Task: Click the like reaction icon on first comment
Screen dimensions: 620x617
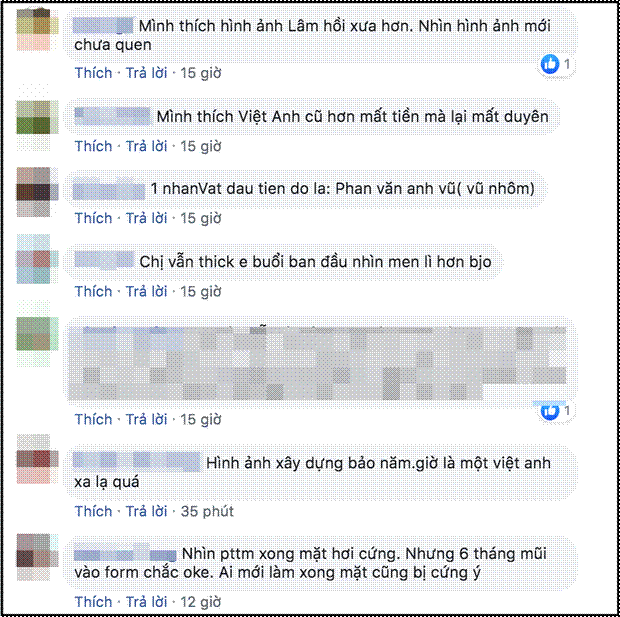Action: tap(550, 64)
